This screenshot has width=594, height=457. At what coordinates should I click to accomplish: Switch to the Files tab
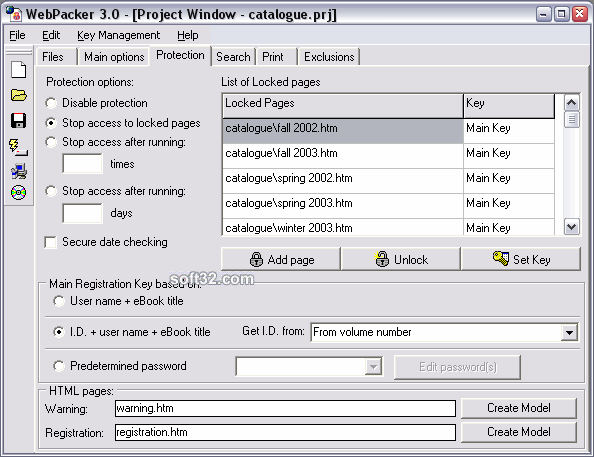point(56,57)
